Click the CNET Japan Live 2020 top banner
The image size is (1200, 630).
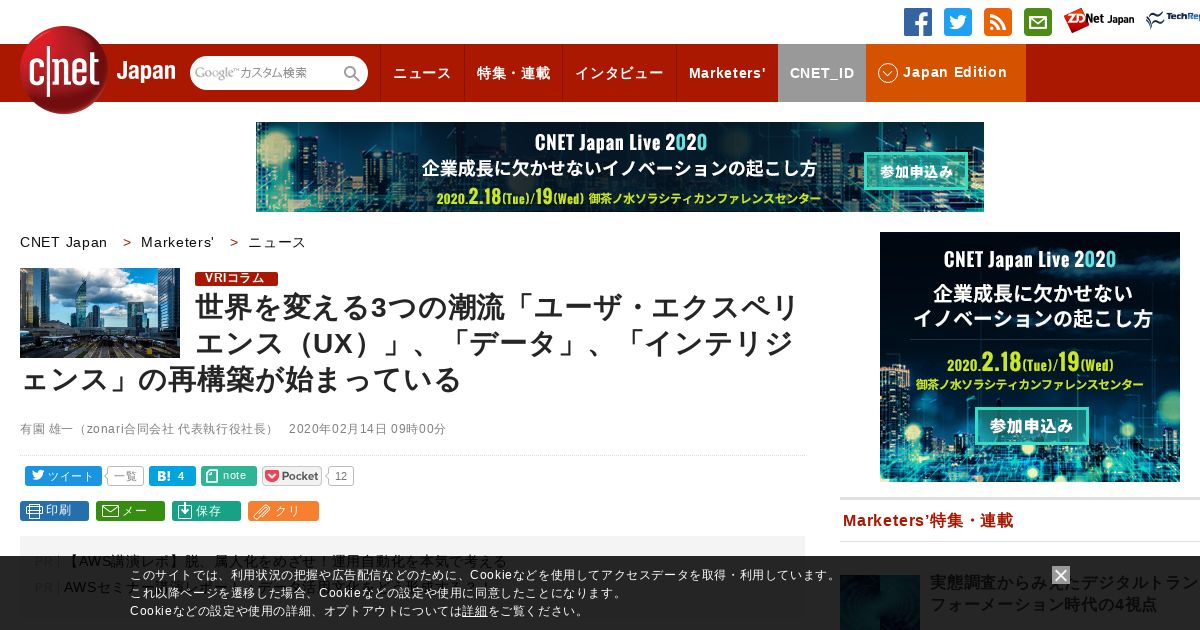(620, 167)
